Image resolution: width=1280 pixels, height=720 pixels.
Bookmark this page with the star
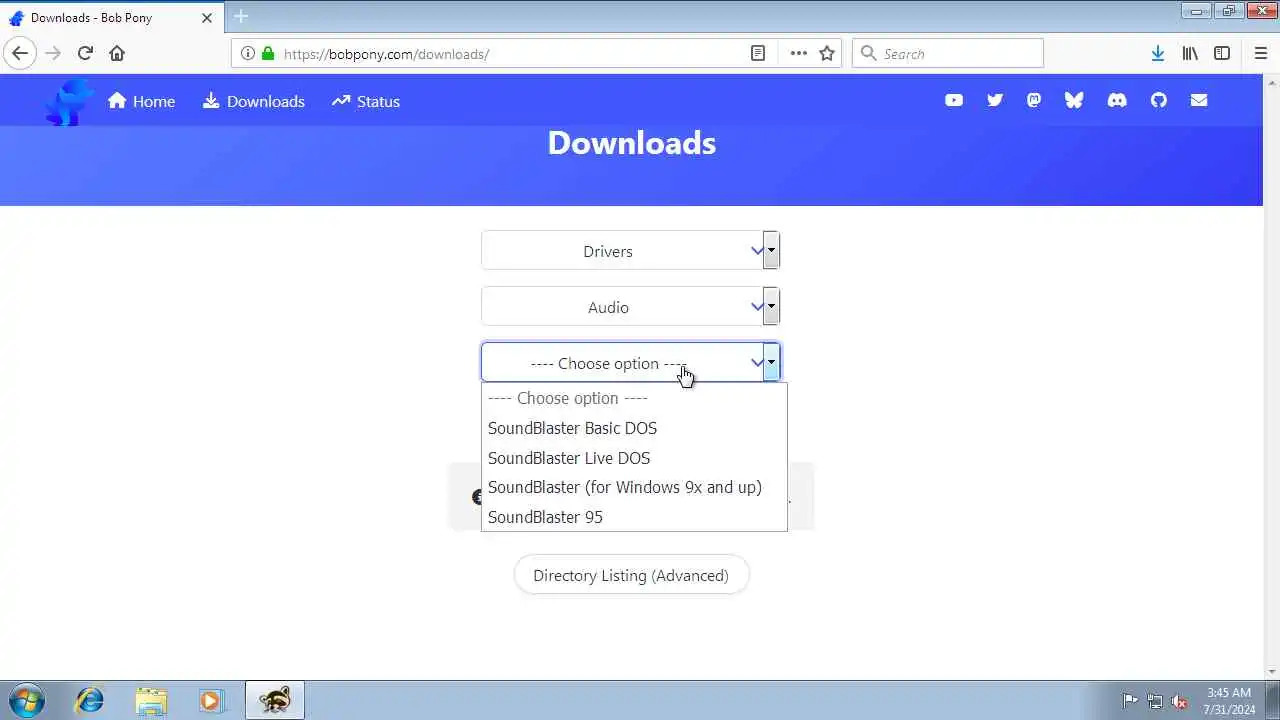[x=827, y=53]
